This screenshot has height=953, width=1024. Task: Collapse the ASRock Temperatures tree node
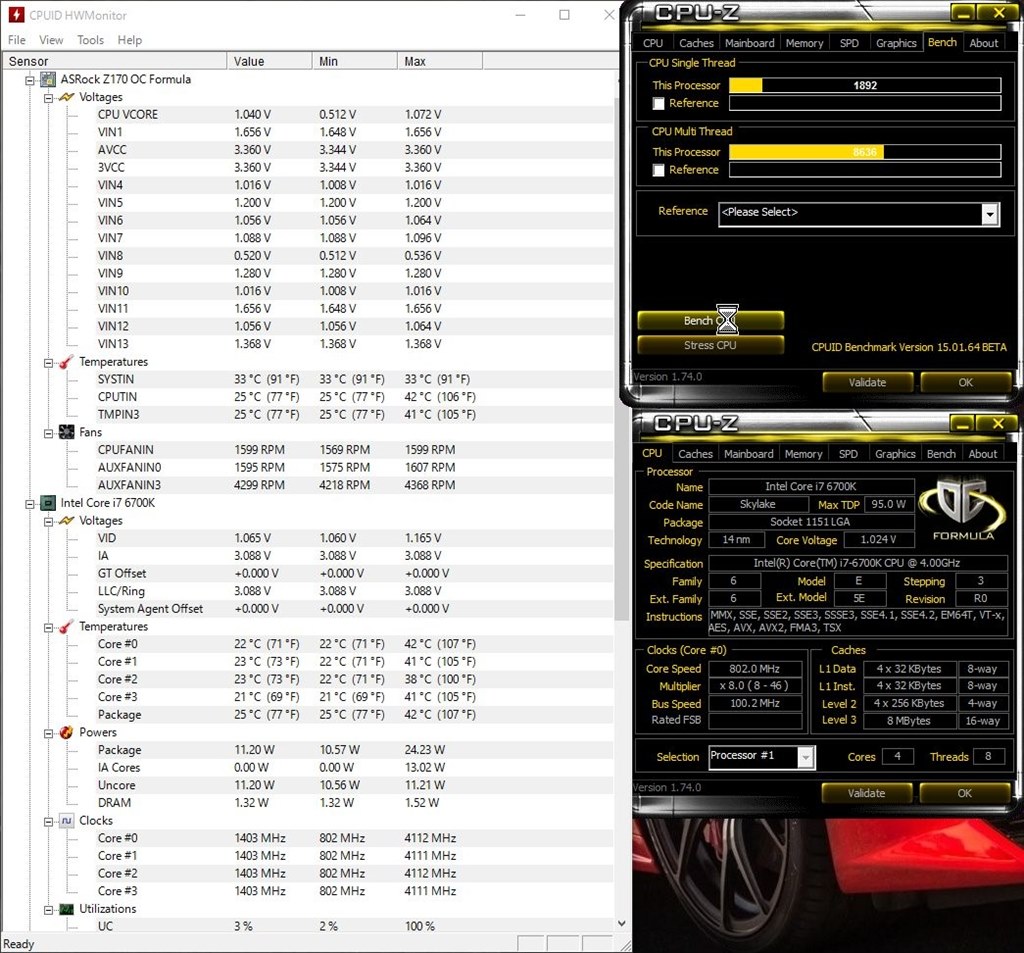[x=48, y=363]
